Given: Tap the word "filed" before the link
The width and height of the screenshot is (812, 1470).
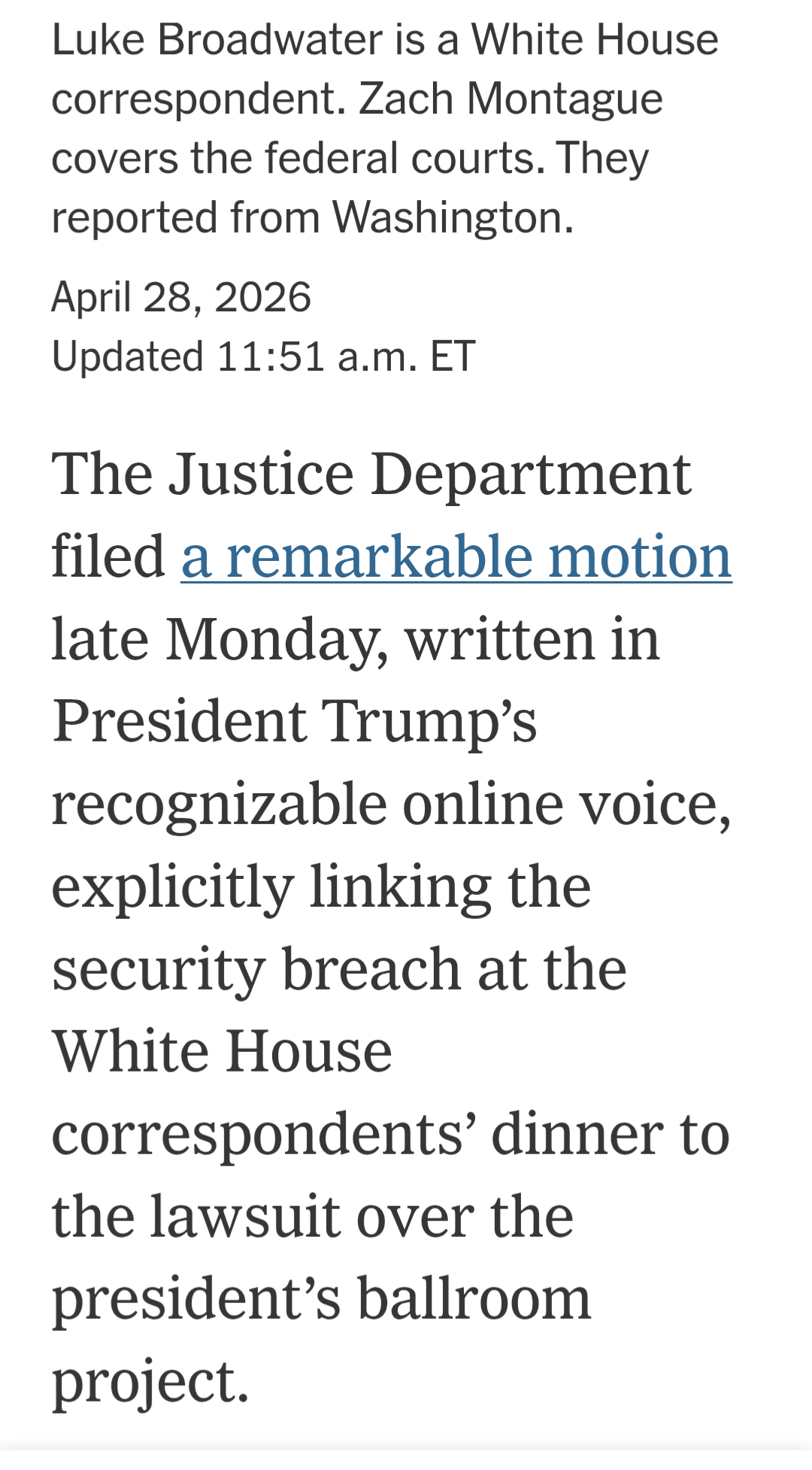Looking at the screenshot, I should (x=108, y=557).
